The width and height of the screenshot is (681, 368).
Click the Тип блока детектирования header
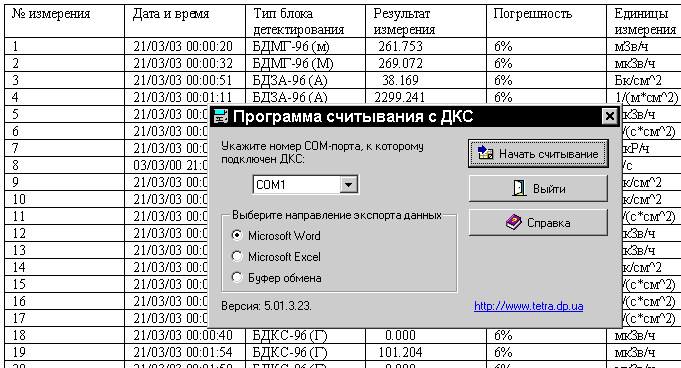pos(298,22)
